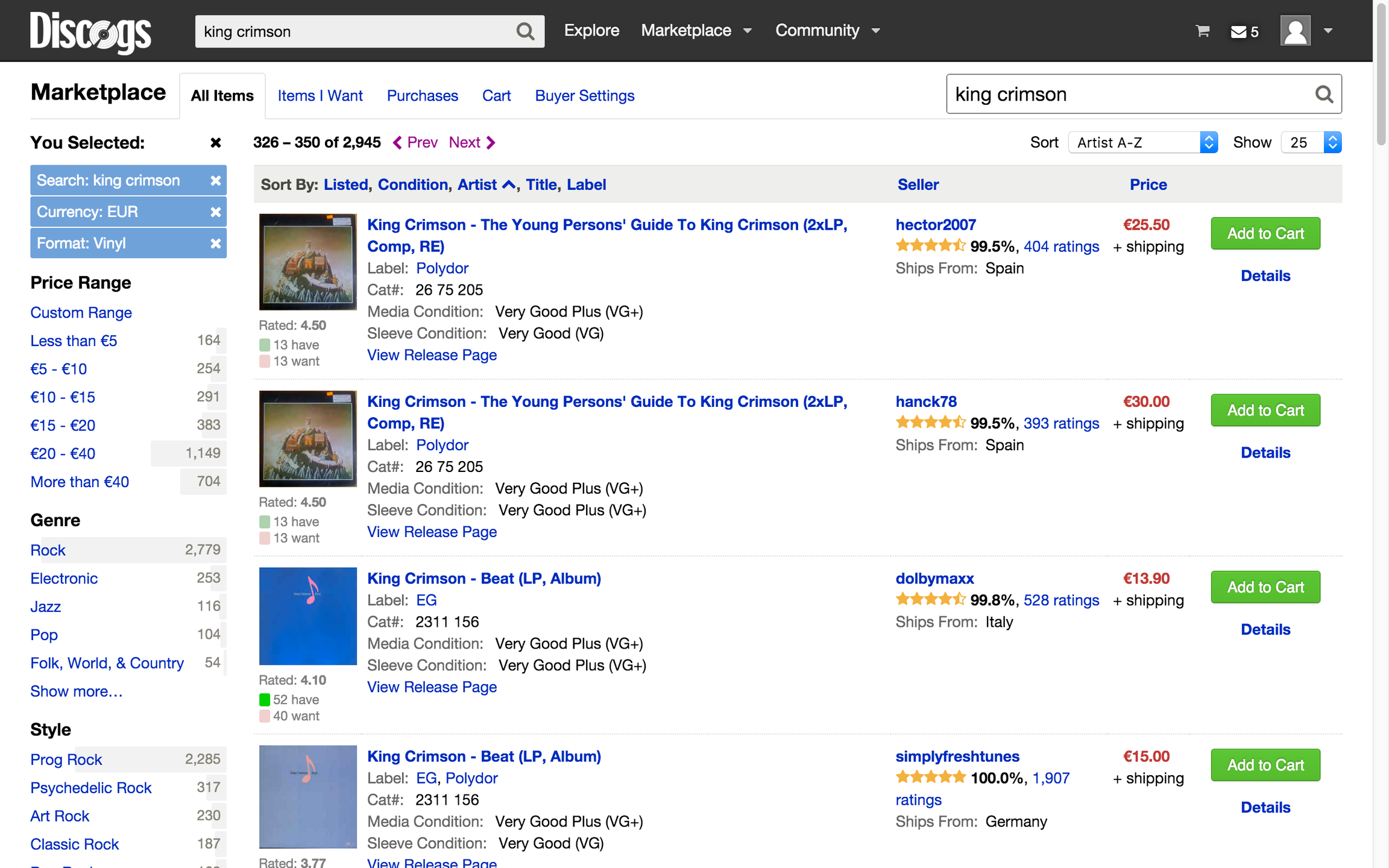
Task: Select the All Items tab
Action: (x=222, y=96)
